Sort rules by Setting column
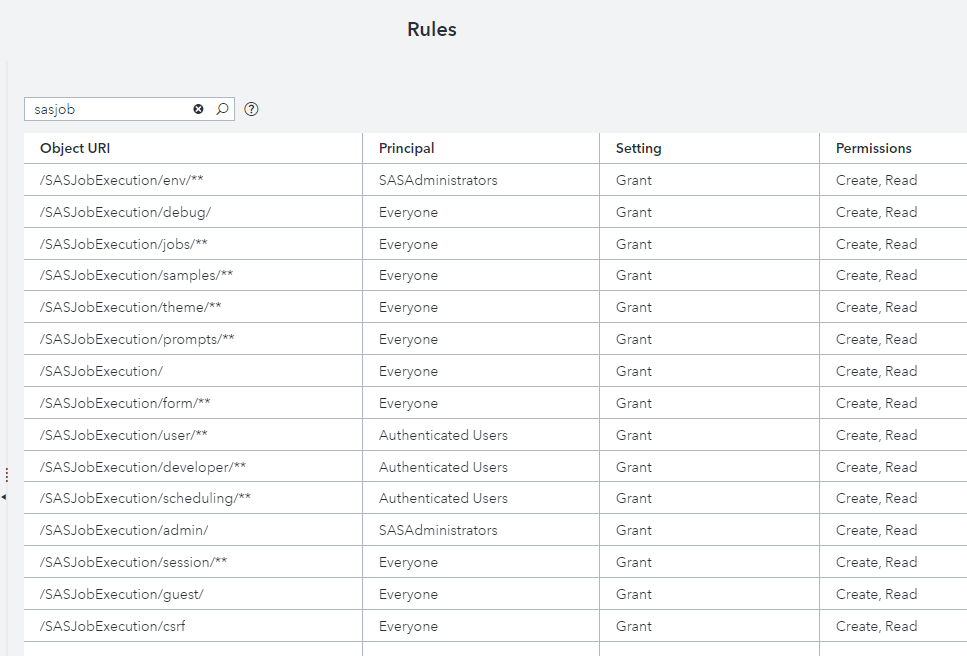This screenshot has height=656, width=967. click(x=638, y=148)
